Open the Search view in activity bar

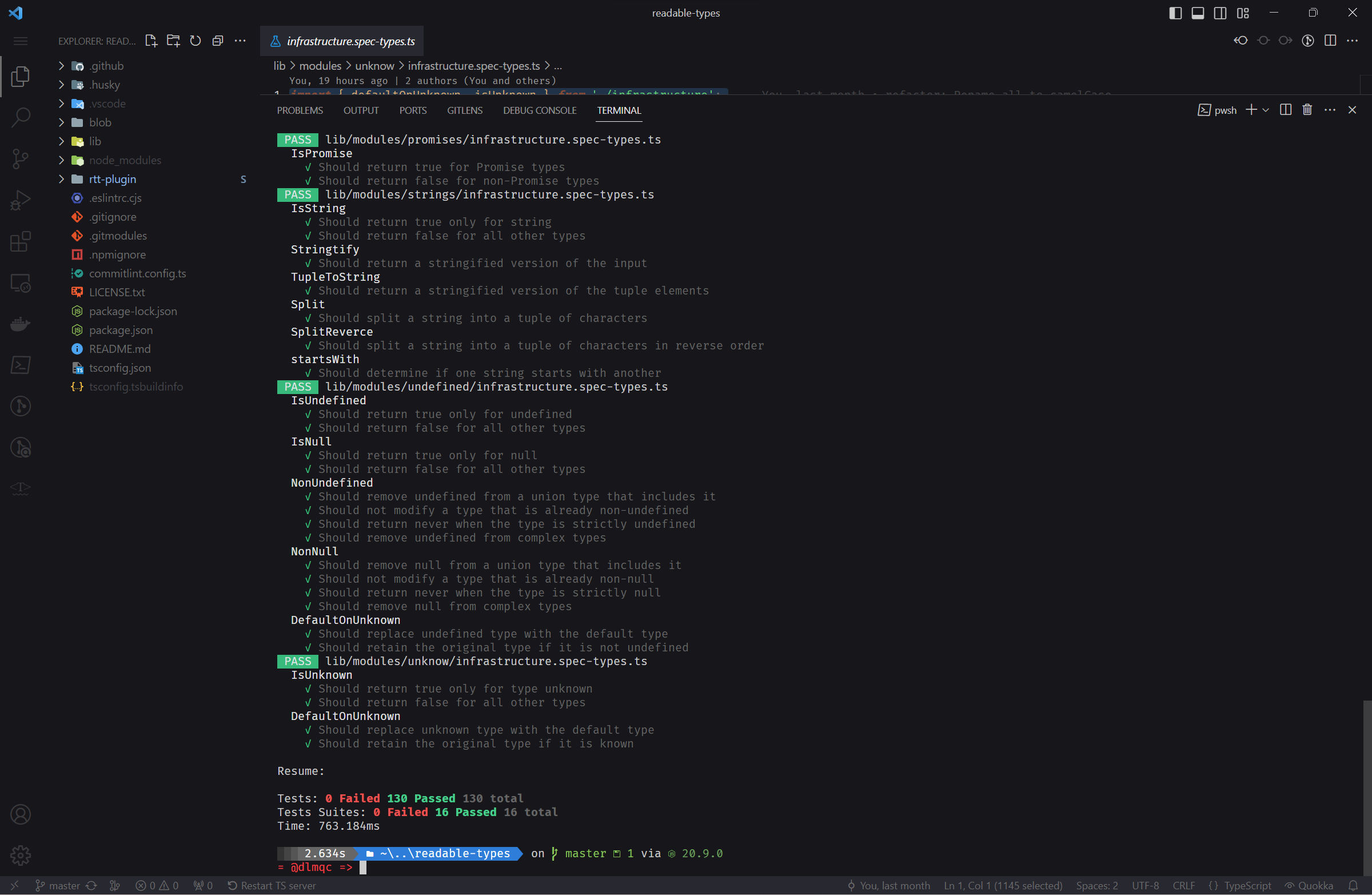21,117
